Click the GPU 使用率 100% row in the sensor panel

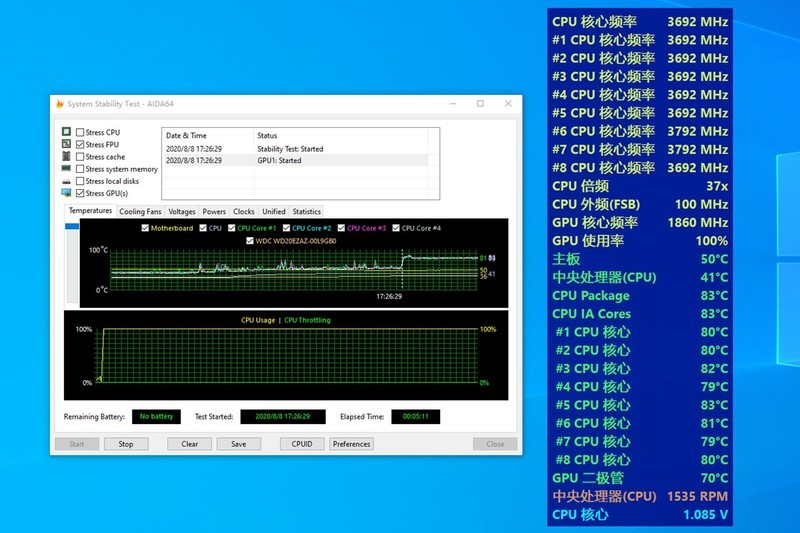click(x=640, y=241)
